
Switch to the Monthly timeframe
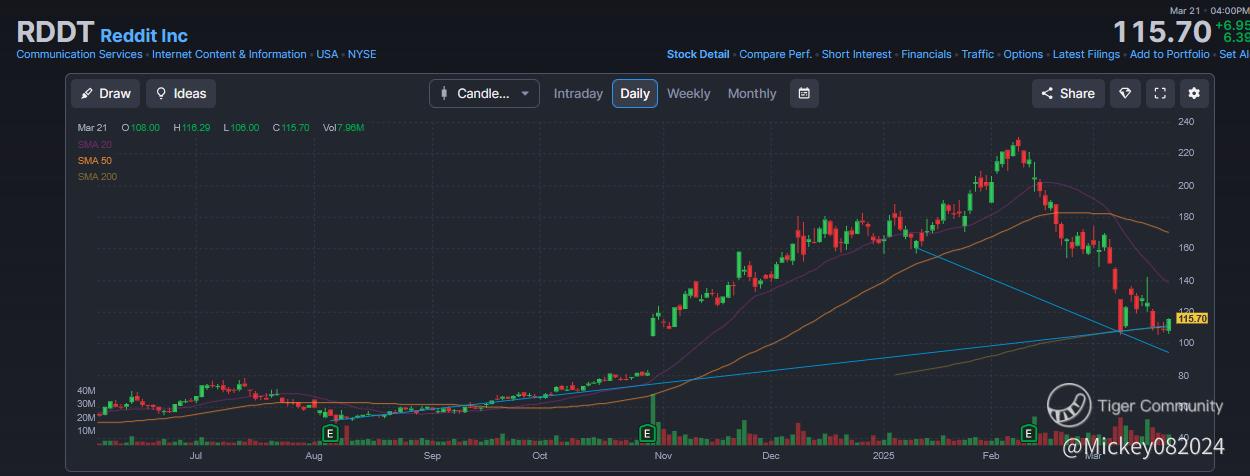[752, 93]
